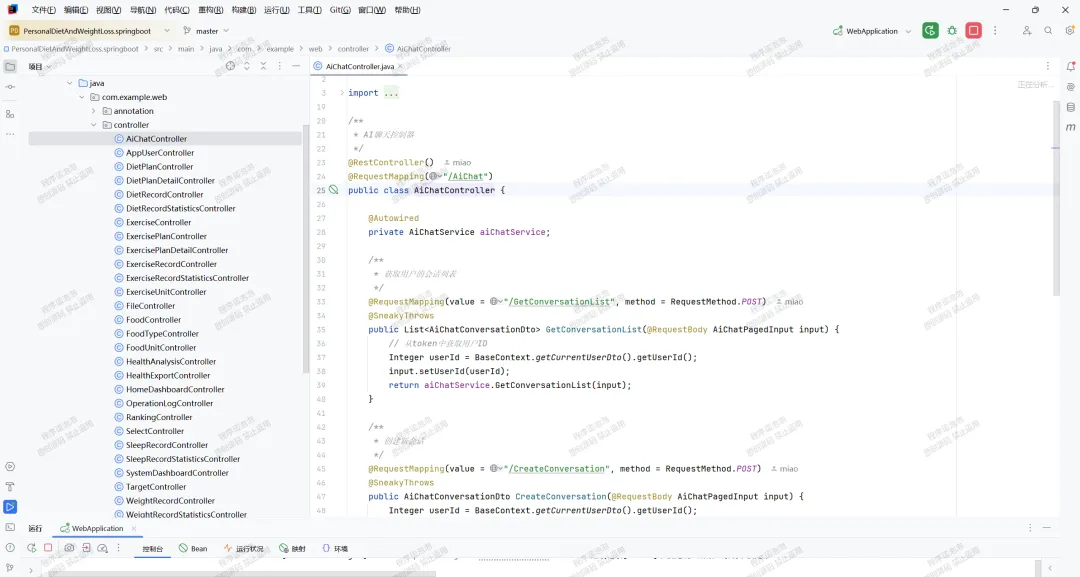
Task: Collapse the controller package node
Action: click(x=94, y=125)
